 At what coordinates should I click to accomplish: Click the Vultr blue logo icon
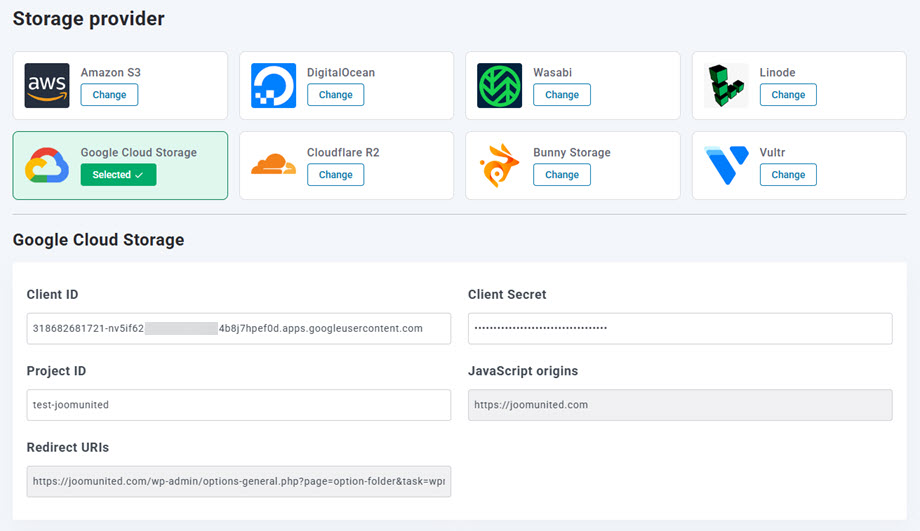(726, 166)
